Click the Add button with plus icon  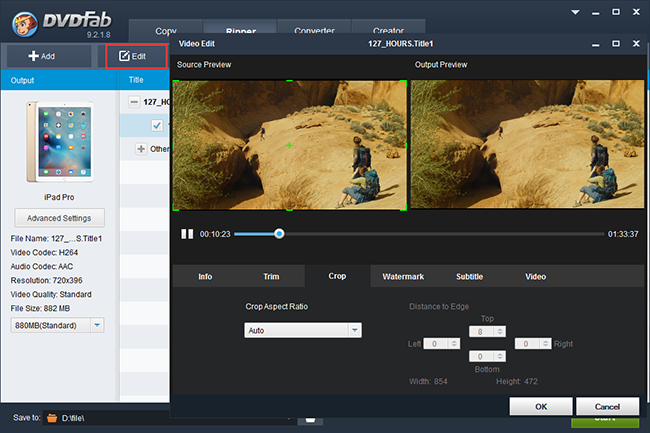tap(49, 56)
